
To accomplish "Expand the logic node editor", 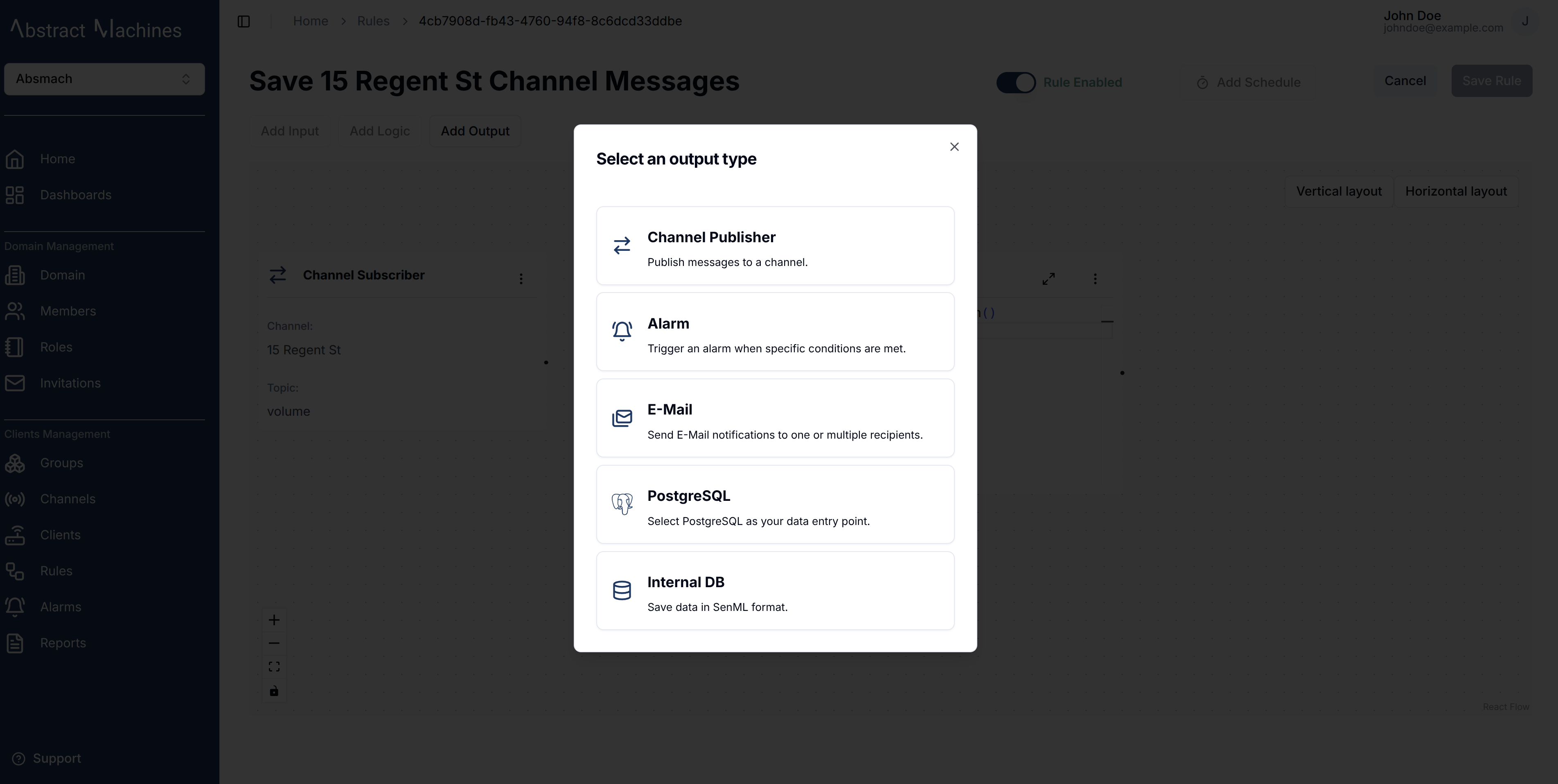I will pos(1049,279).
